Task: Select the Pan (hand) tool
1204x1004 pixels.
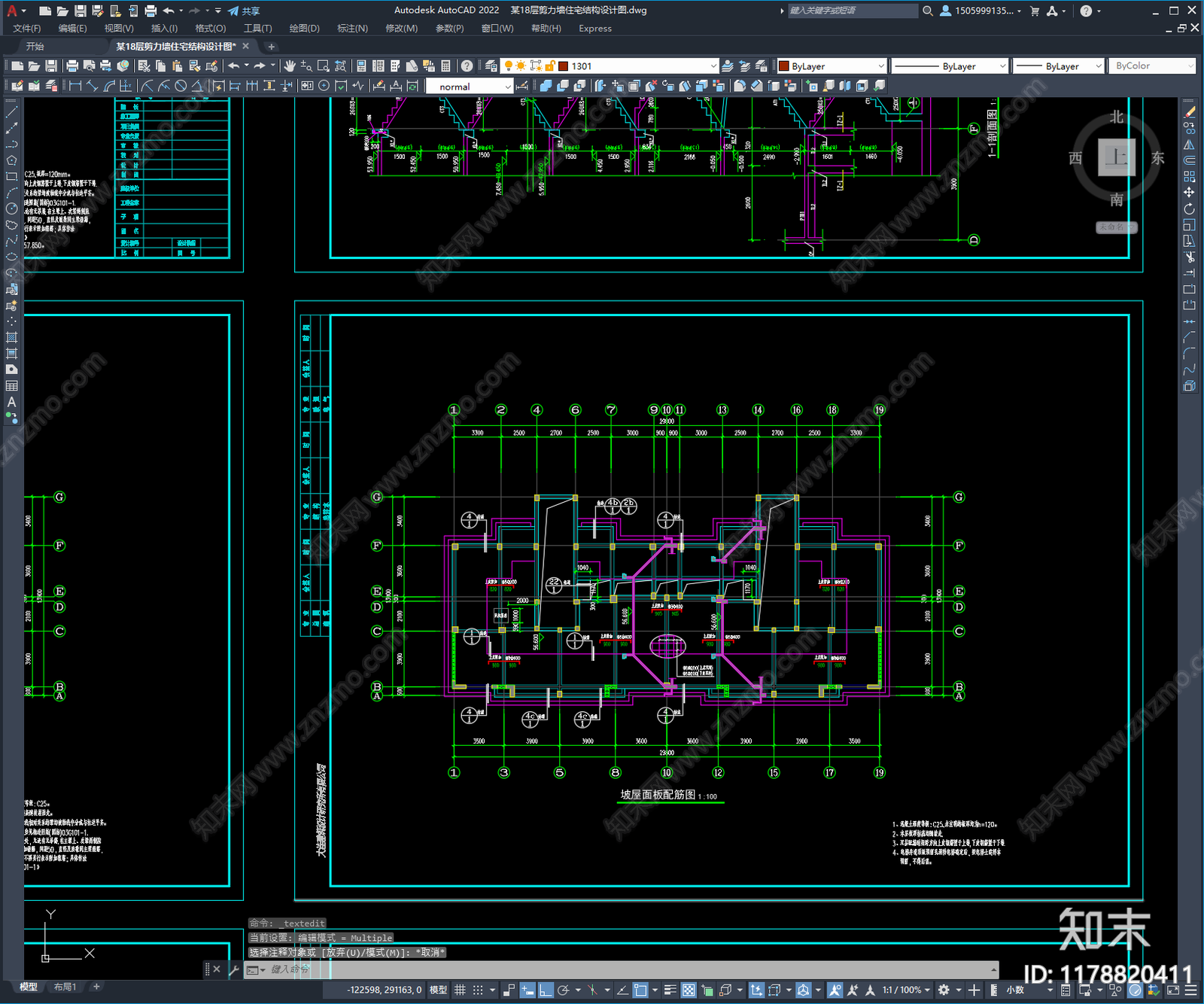Action: 290,66
